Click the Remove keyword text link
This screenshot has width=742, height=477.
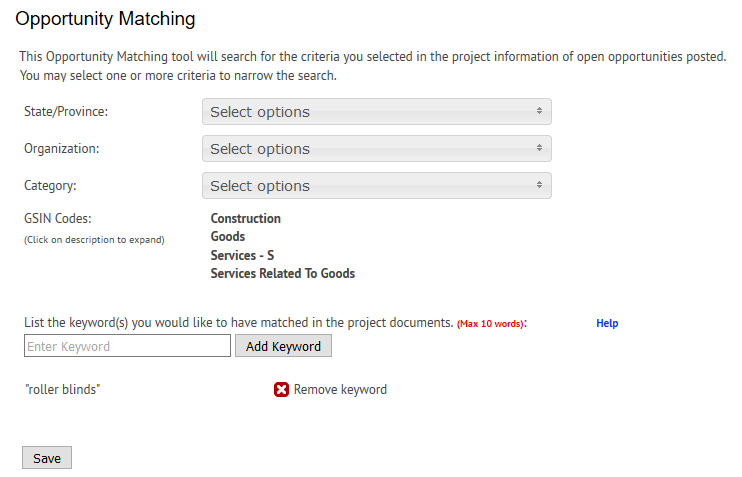(340, 390)
